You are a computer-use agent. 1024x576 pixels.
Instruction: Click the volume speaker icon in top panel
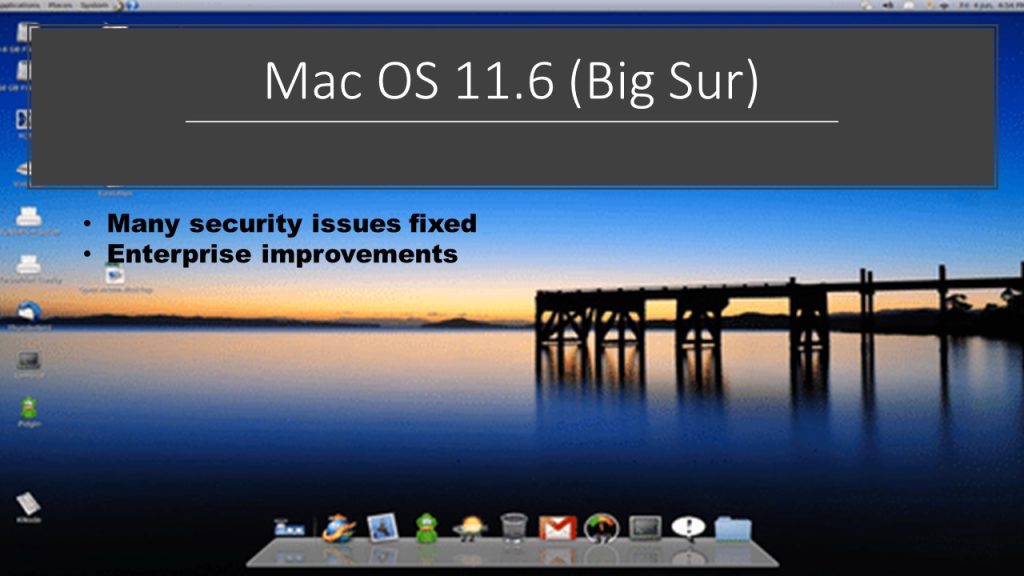pos(887,5)
